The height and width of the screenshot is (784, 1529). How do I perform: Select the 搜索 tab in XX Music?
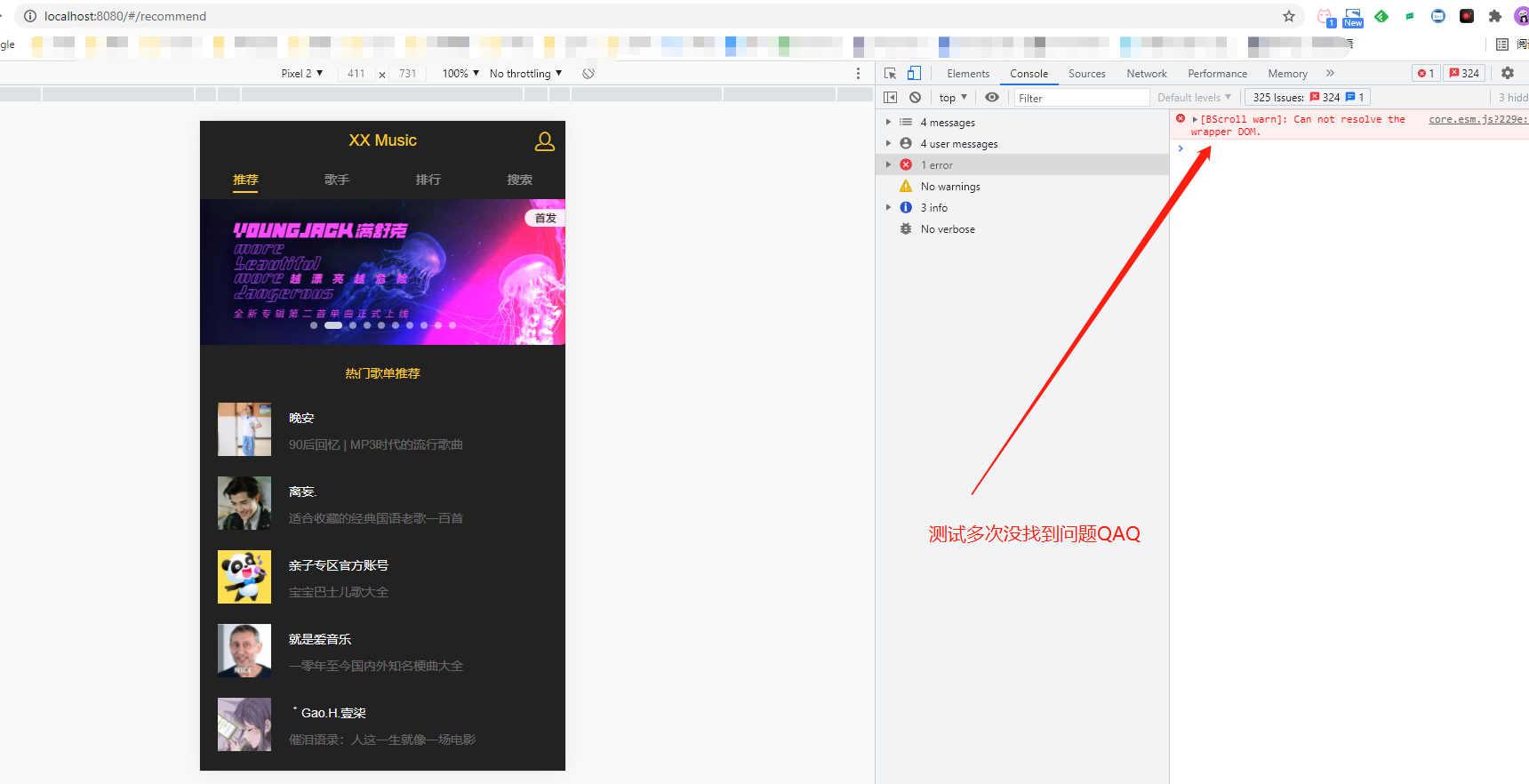click(520, 180)
